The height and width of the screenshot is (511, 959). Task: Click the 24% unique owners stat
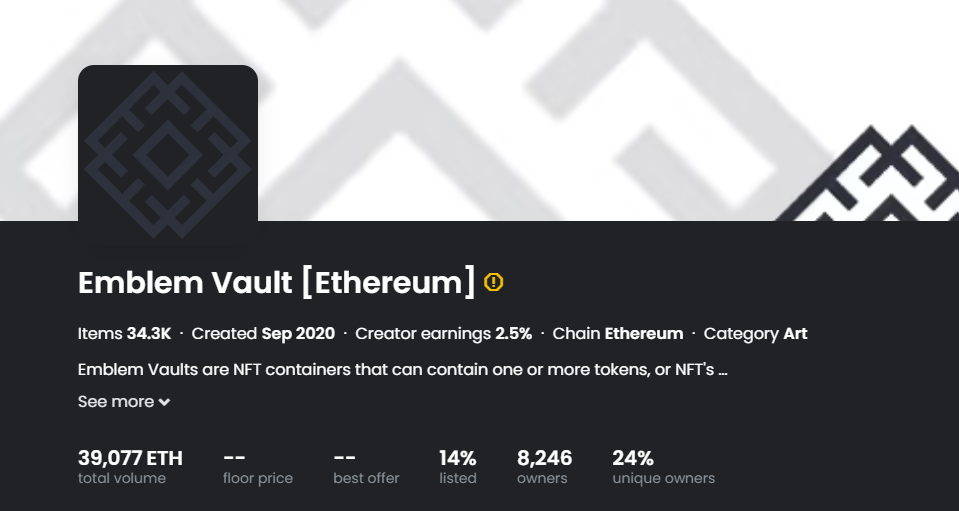tap(663, 467)
